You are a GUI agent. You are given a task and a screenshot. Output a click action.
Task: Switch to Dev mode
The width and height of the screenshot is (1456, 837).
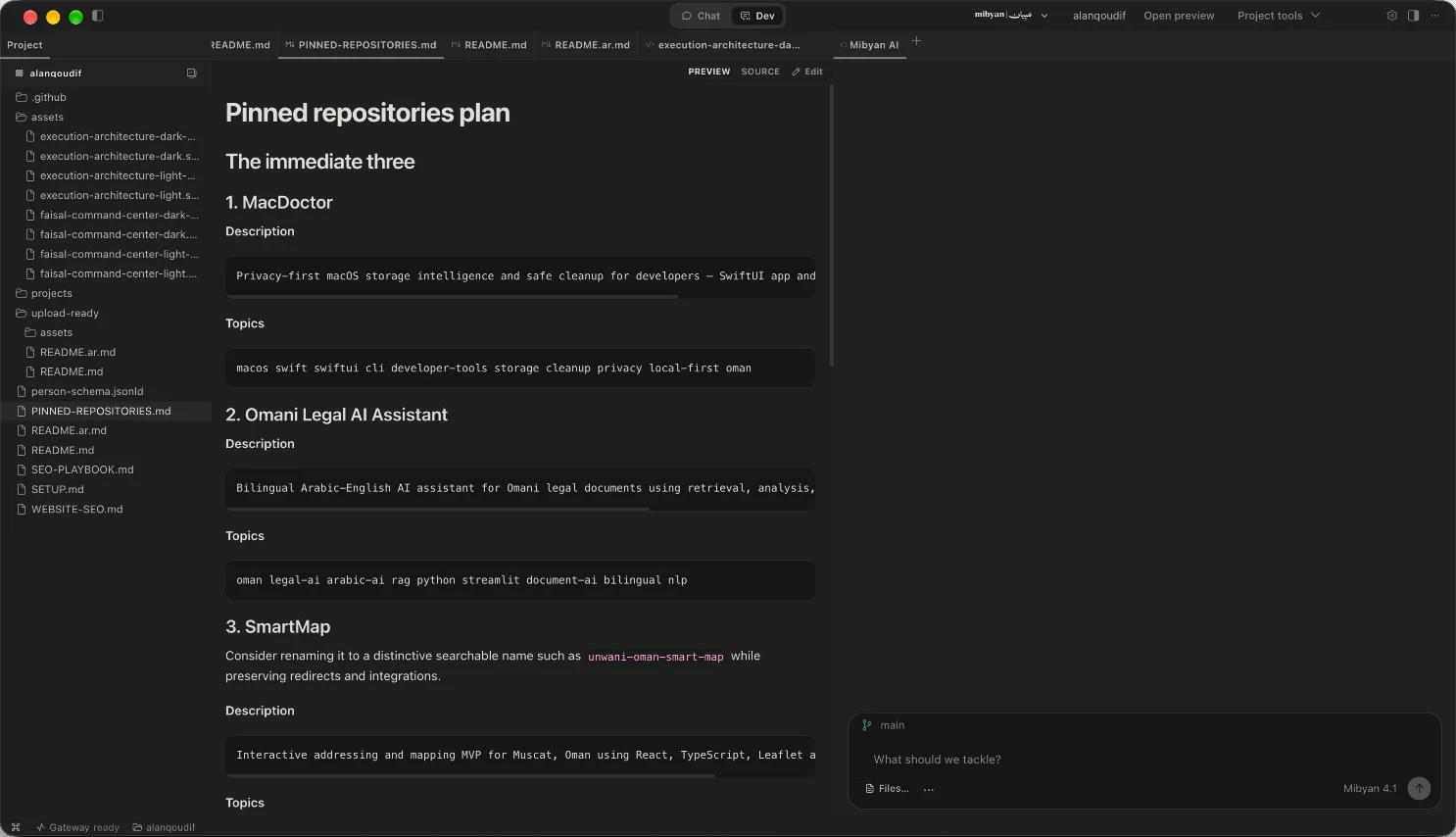coord(757,16)
